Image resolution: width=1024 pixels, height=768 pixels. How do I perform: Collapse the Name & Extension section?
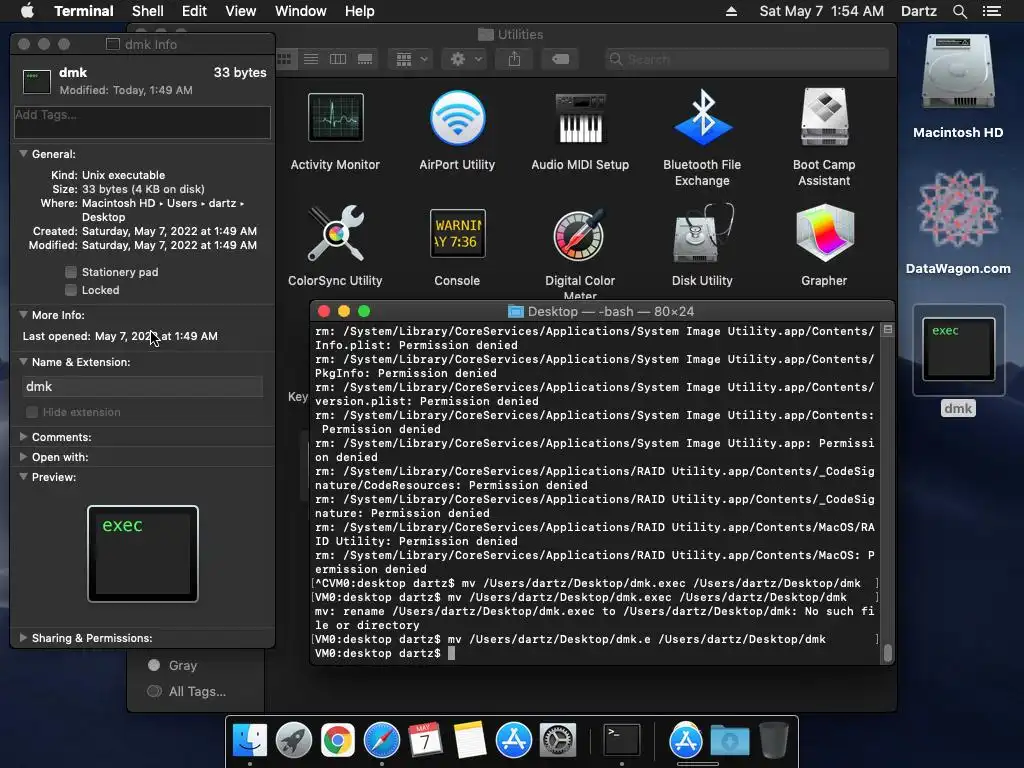(24, 362)
